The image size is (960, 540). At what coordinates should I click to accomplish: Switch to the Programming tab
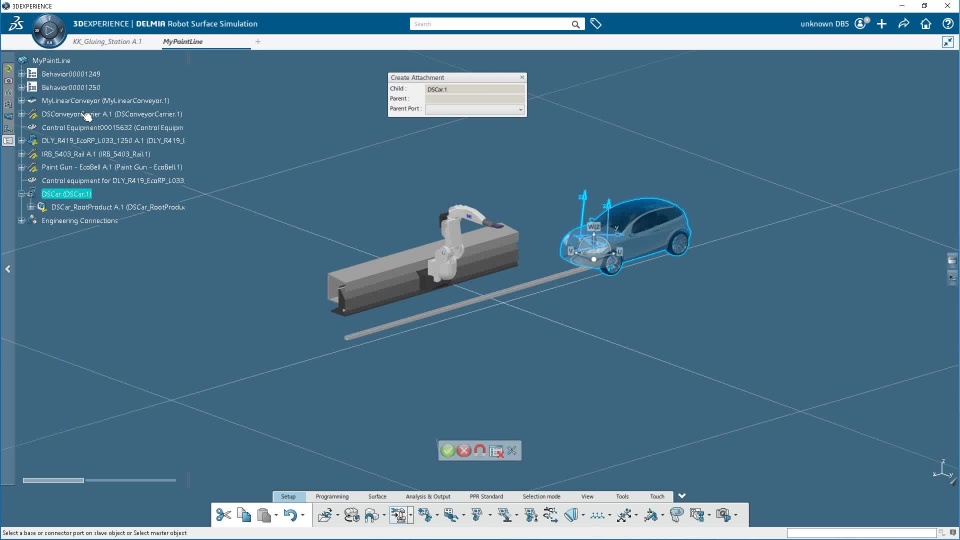(x=332, y=497)
